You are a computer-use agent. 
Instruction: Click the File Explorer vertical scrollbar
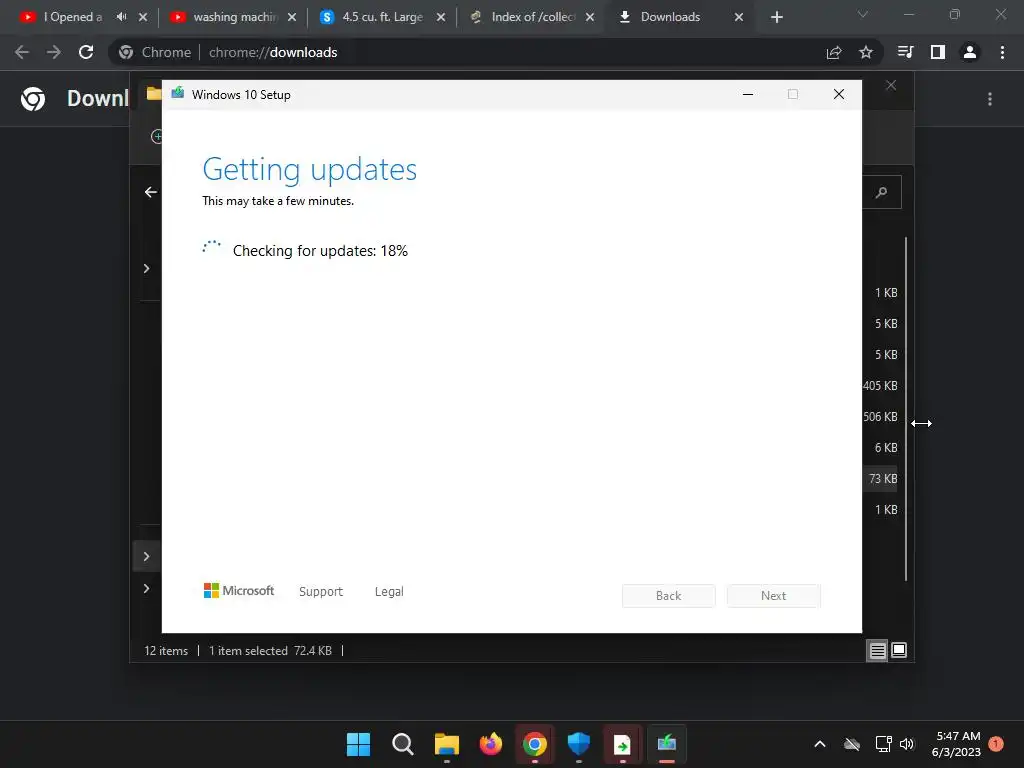[x=906, y=409]
